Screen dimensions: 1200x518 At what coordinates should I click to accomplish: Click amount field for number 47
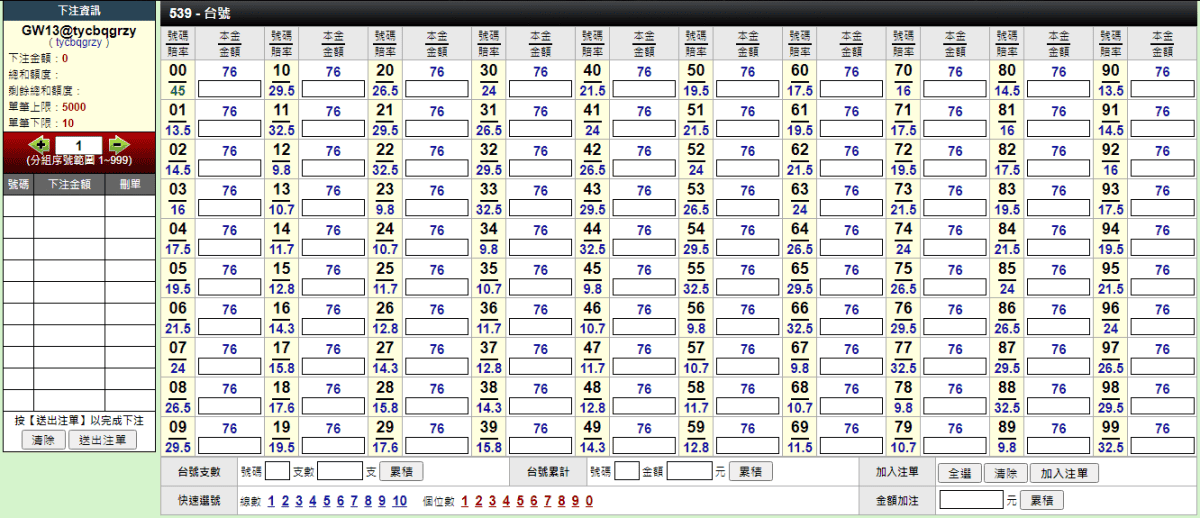644,367
